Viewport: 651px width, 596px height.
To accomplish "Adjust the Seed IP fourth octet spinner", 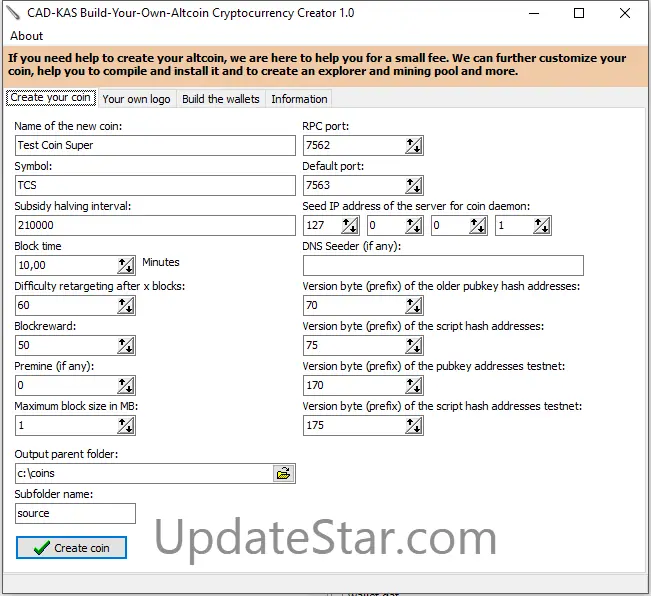I will (x=542, y=225).
